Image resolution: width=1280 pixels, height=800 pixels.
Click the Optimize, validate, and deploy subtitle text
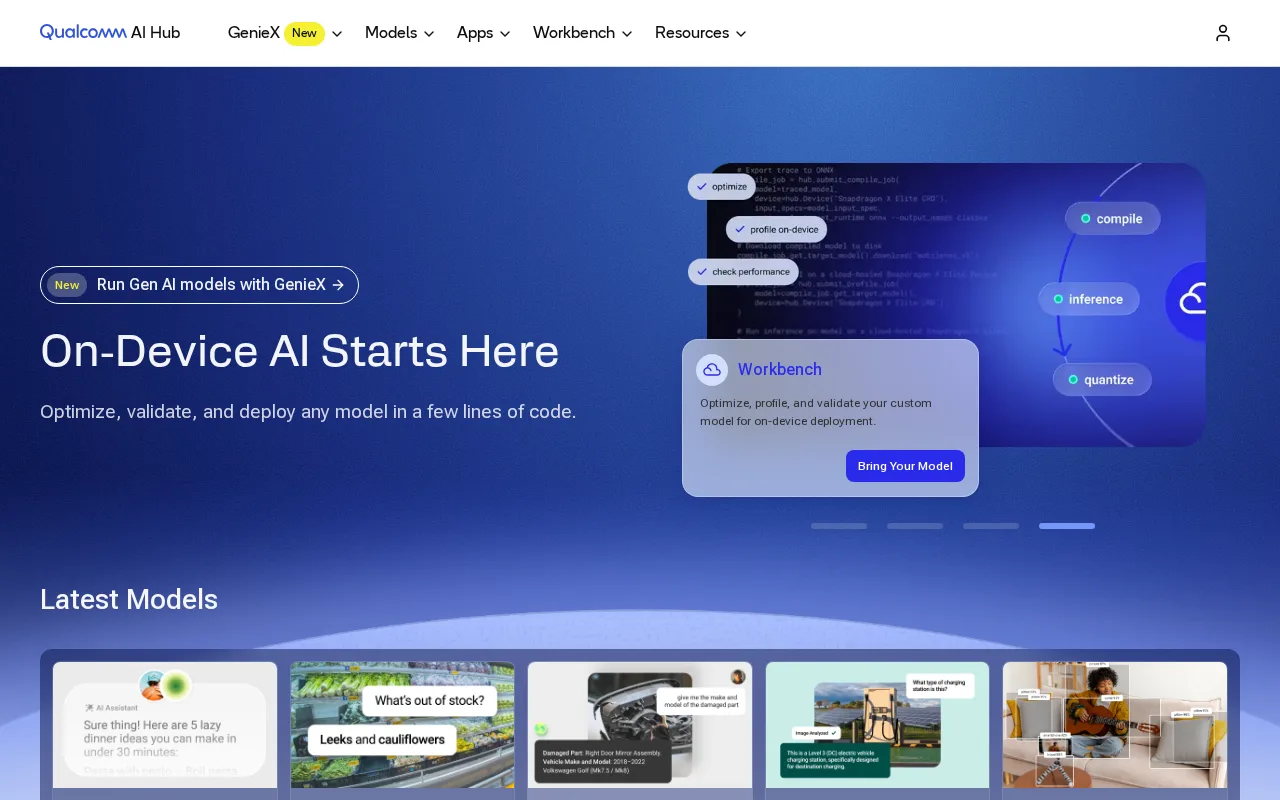(x=308, y=412)
